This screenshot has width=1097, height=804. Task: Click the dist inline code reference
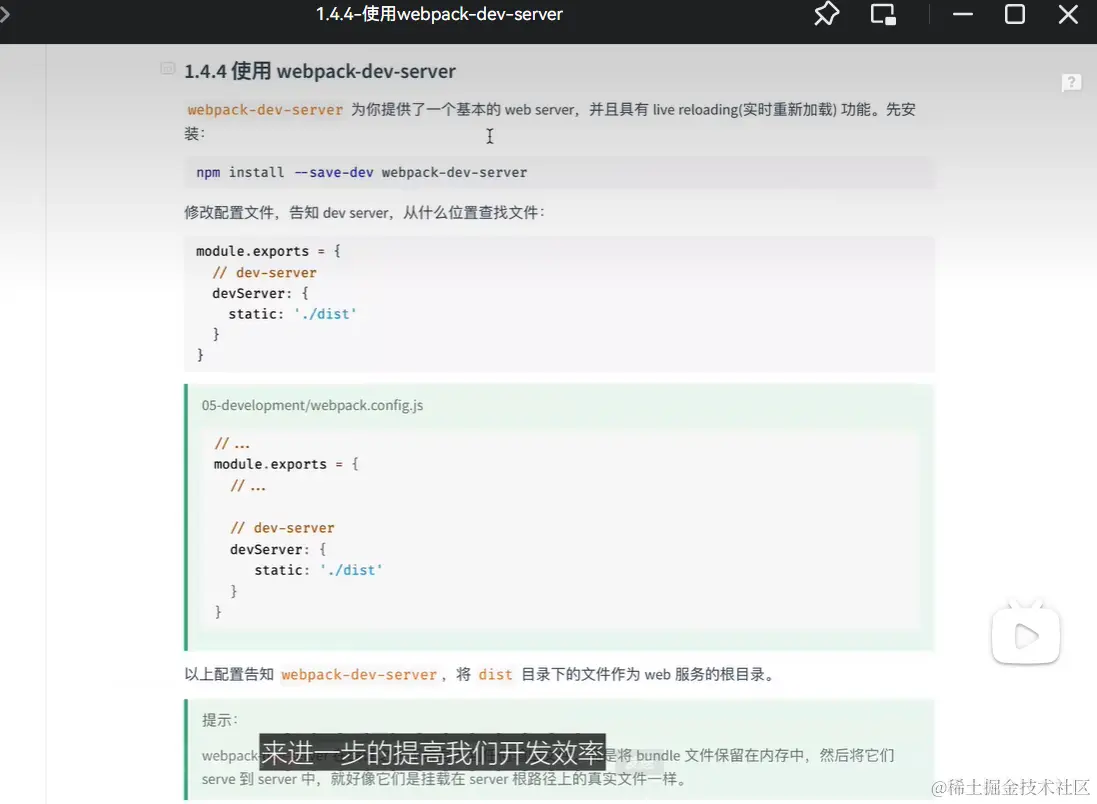495,674
